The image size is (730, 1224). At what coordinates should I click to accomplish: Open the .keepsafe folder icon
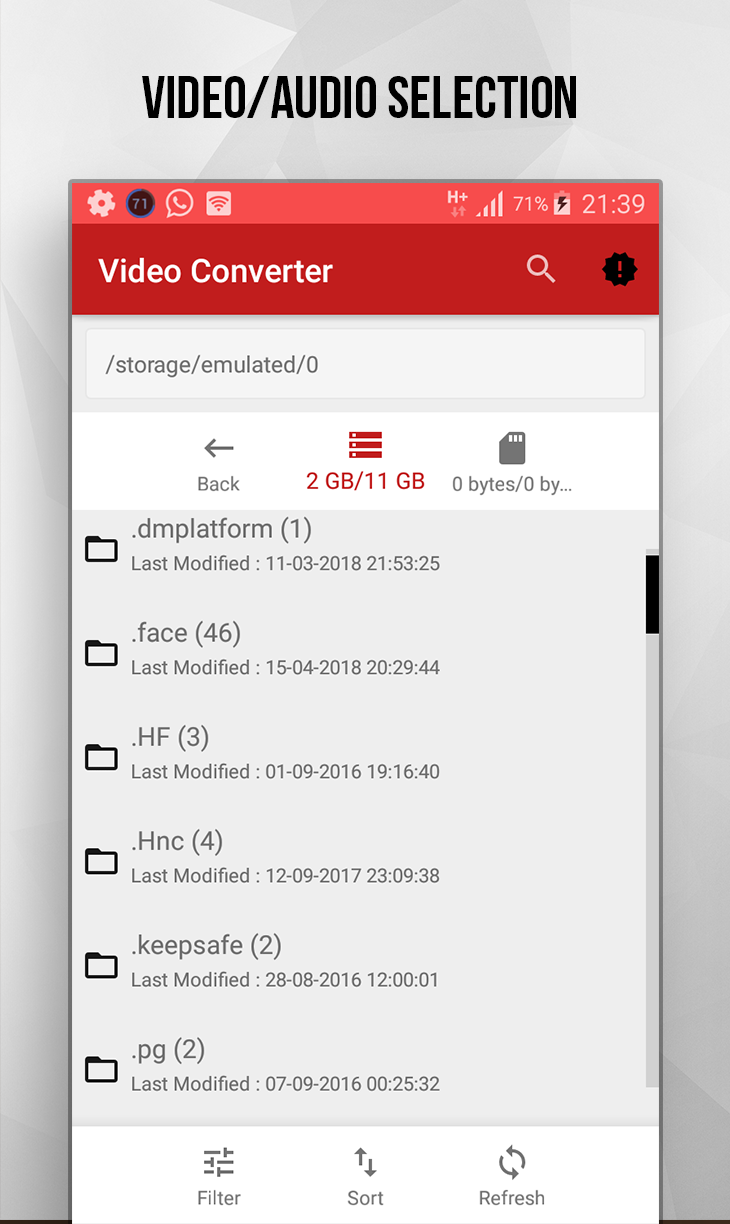coord(101,965)
